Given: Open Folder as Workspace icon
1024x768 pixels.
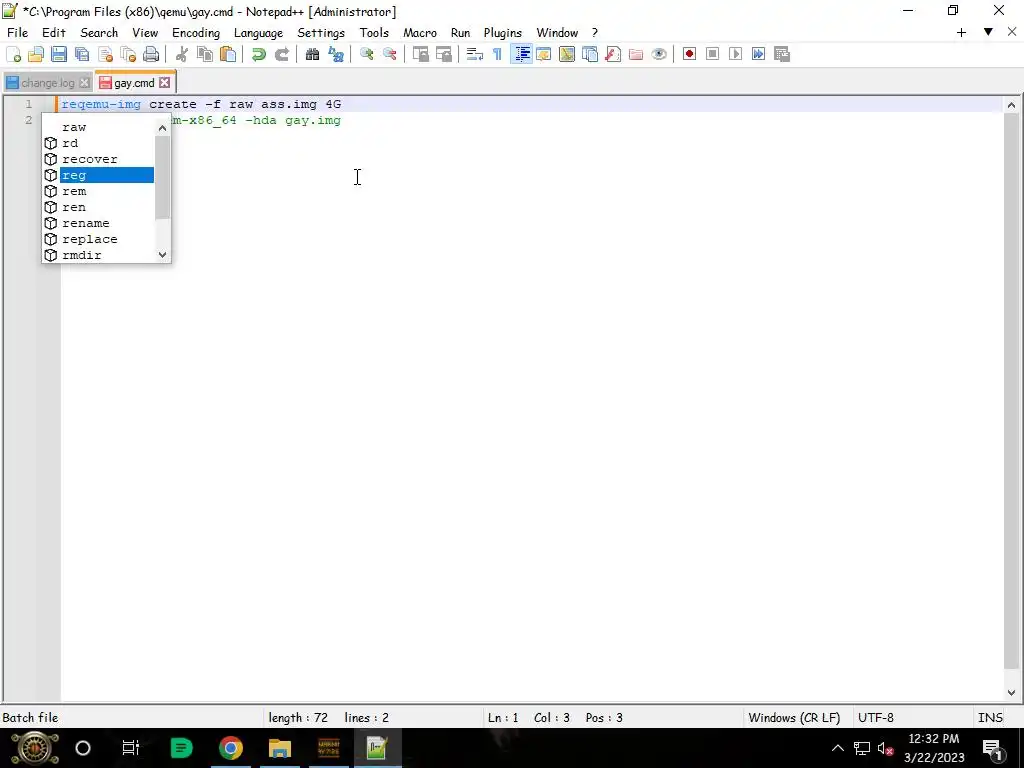Looking at the screenshot, I should 635,54.
